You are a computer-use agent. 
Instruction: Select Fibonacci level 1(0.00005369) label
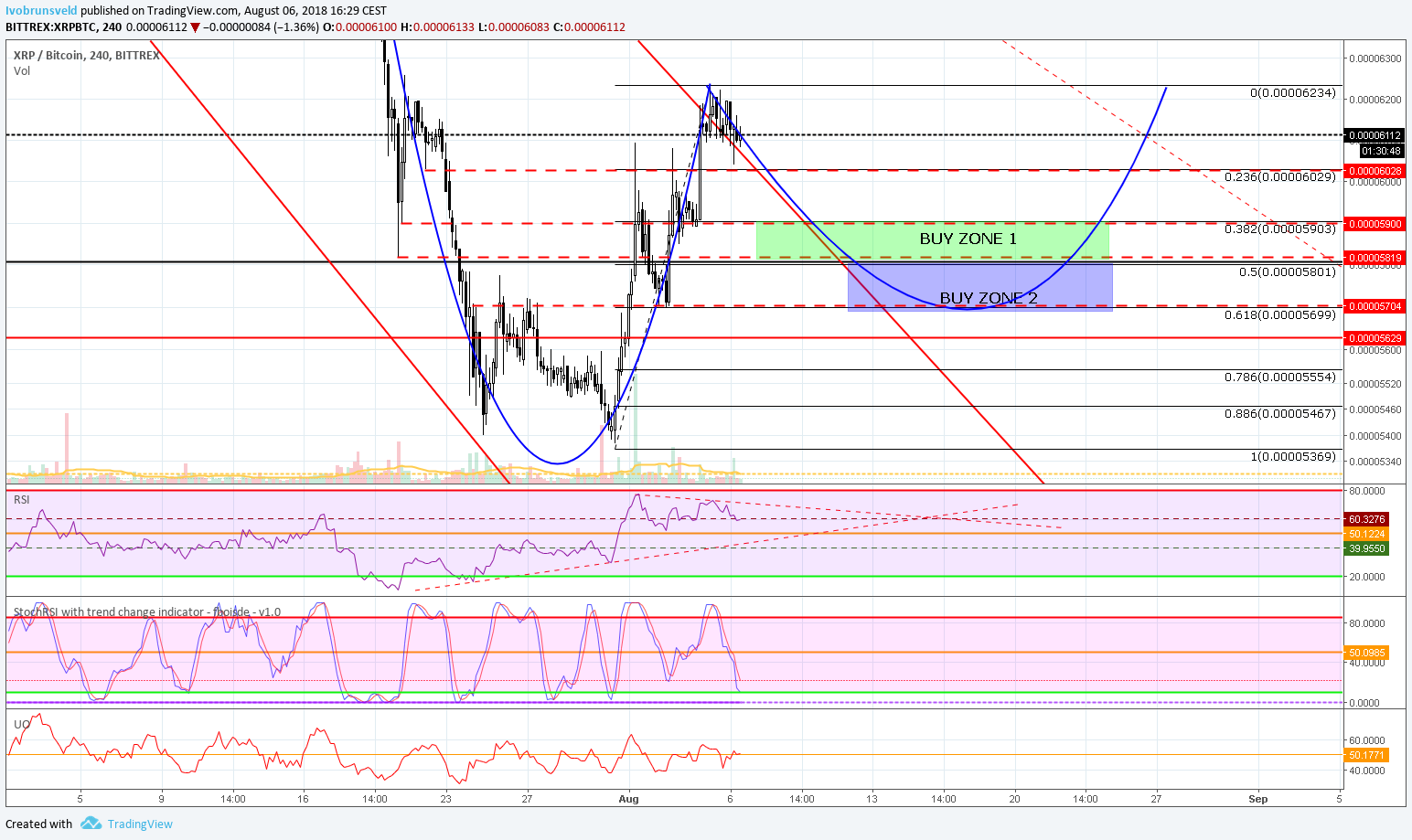pyautogui.click(x=1293, y=456)
